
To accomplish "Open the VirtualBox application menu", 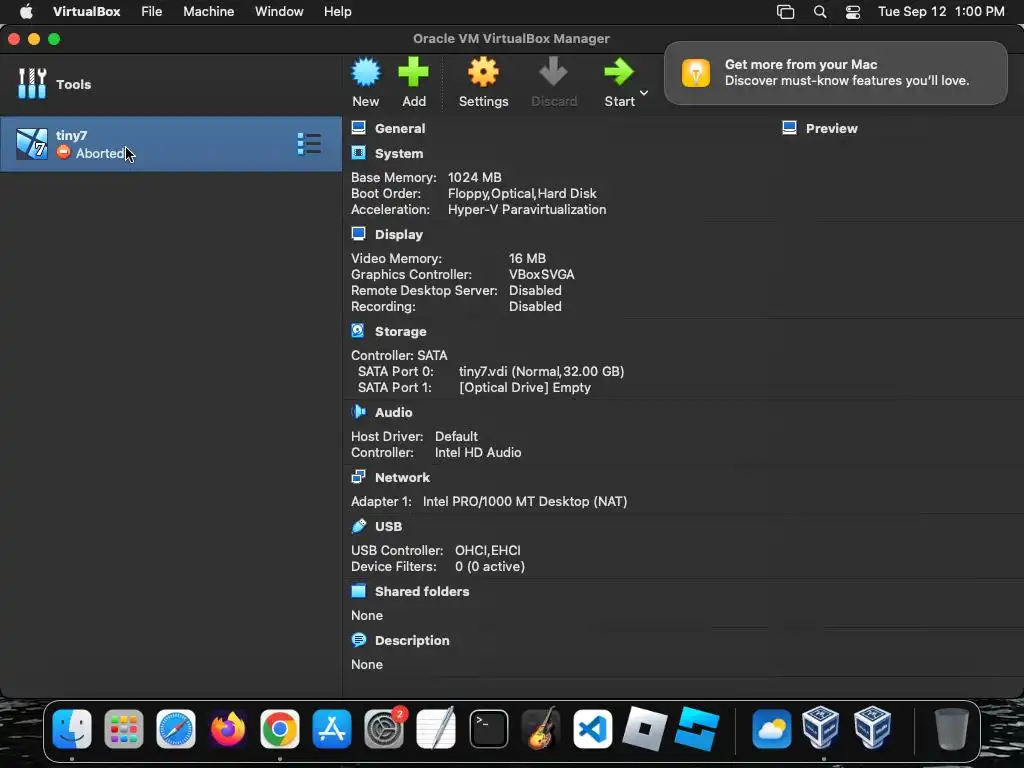I will click(86, 12).
